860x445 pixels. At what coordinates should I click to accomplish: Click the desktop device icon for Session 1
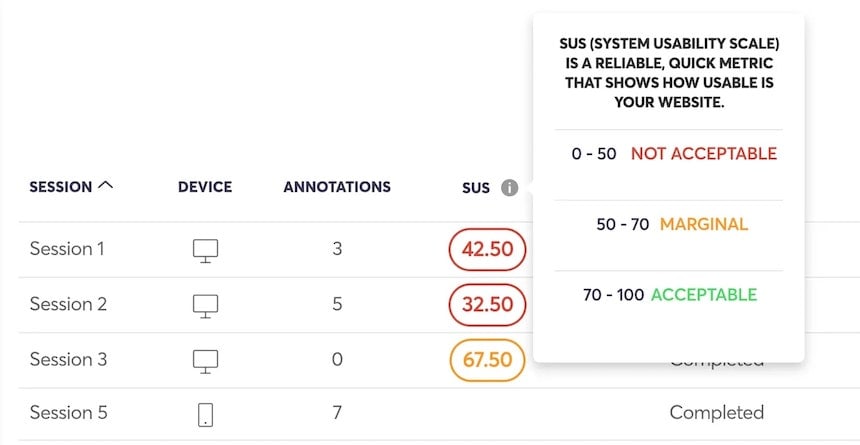(205, 250)
